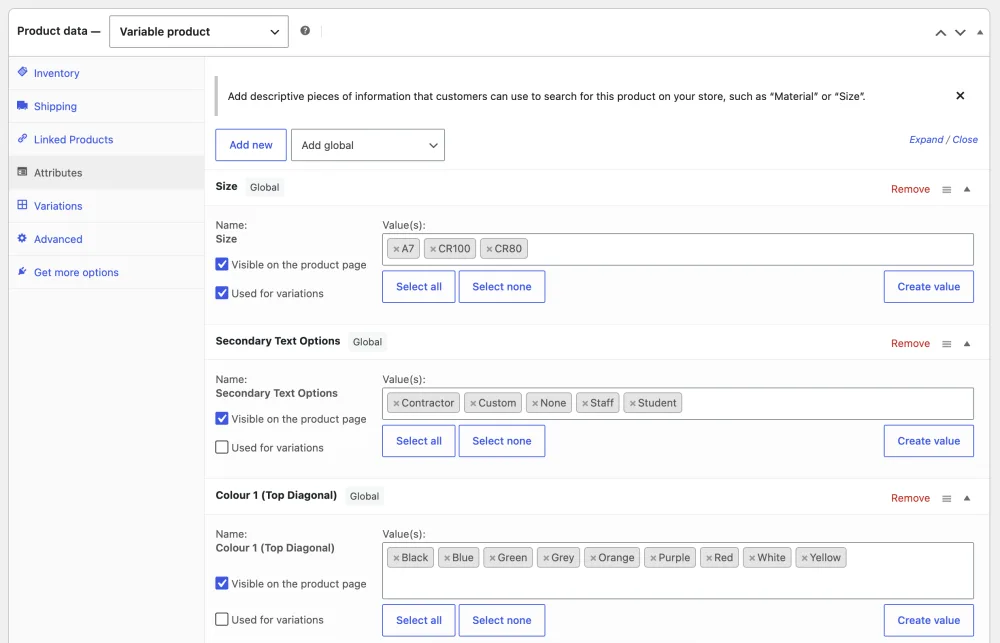Click the Shipping truck icon
Image resolution: width=1000 pixels, height=643 pixels.
coord(22,105)
